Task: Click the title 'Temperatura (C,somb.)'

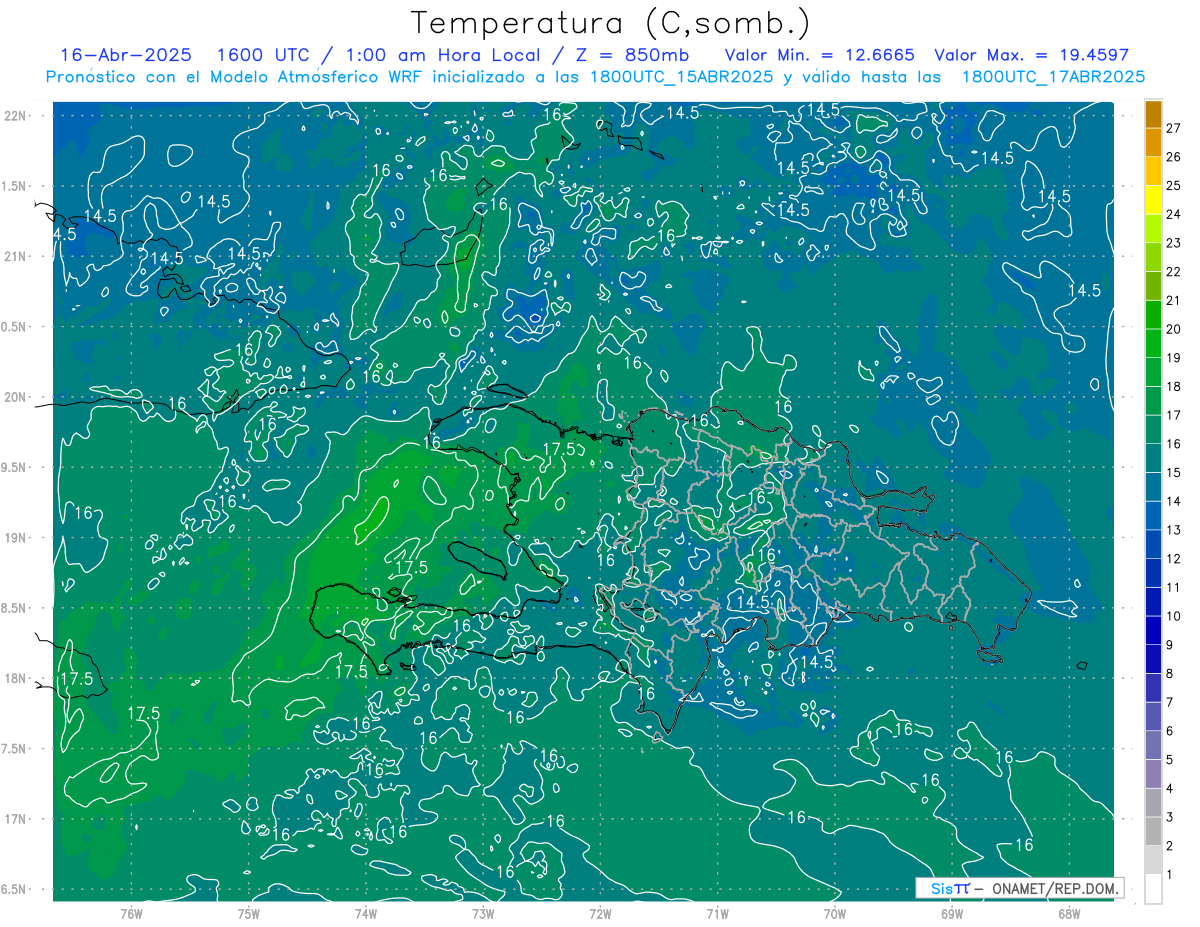Action: pos(611,23)
